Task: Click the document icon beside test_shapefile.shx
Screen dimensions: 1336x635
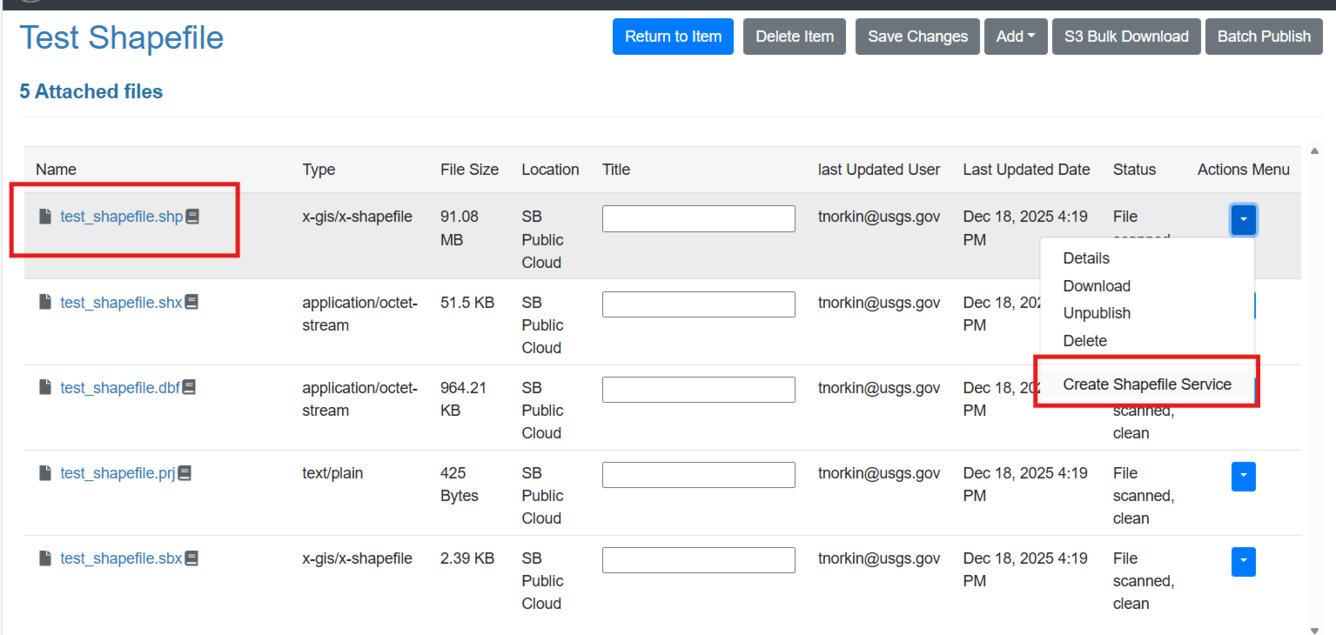Action: [44, 302]
